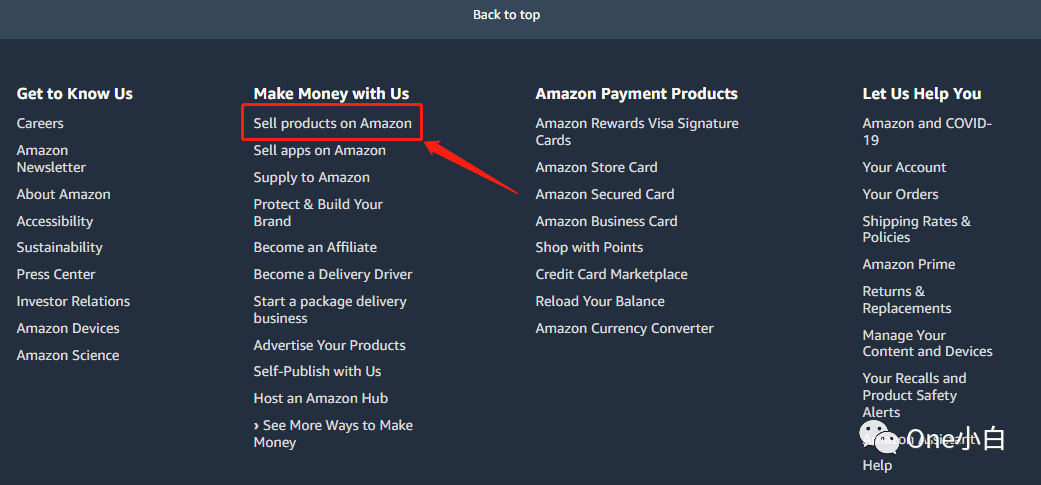Click Reload Your Balance link
Viewport: 1041px width, 485px height.
[x=600, y=301]
